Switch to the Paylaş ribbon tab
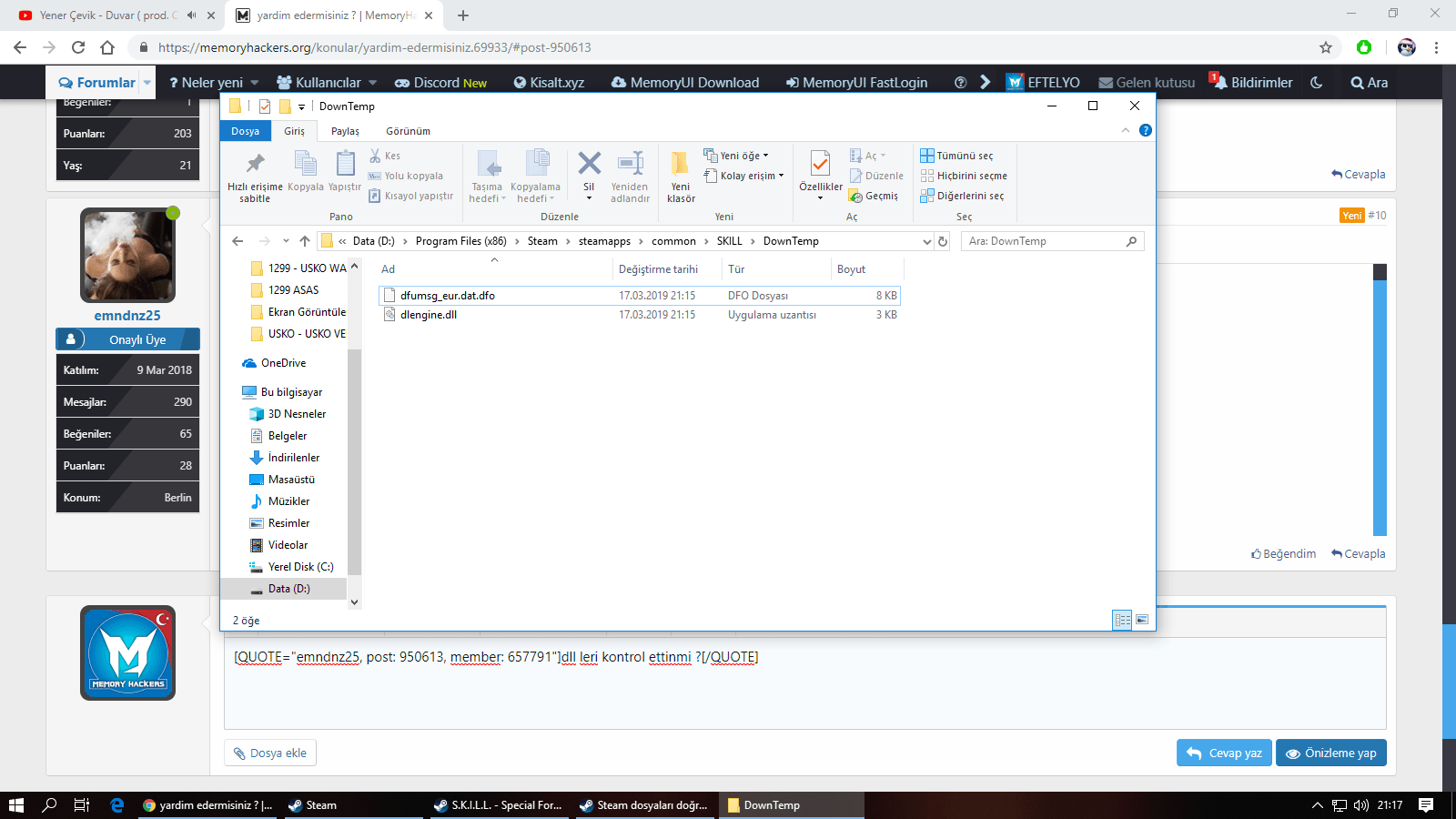 (345, 131)
